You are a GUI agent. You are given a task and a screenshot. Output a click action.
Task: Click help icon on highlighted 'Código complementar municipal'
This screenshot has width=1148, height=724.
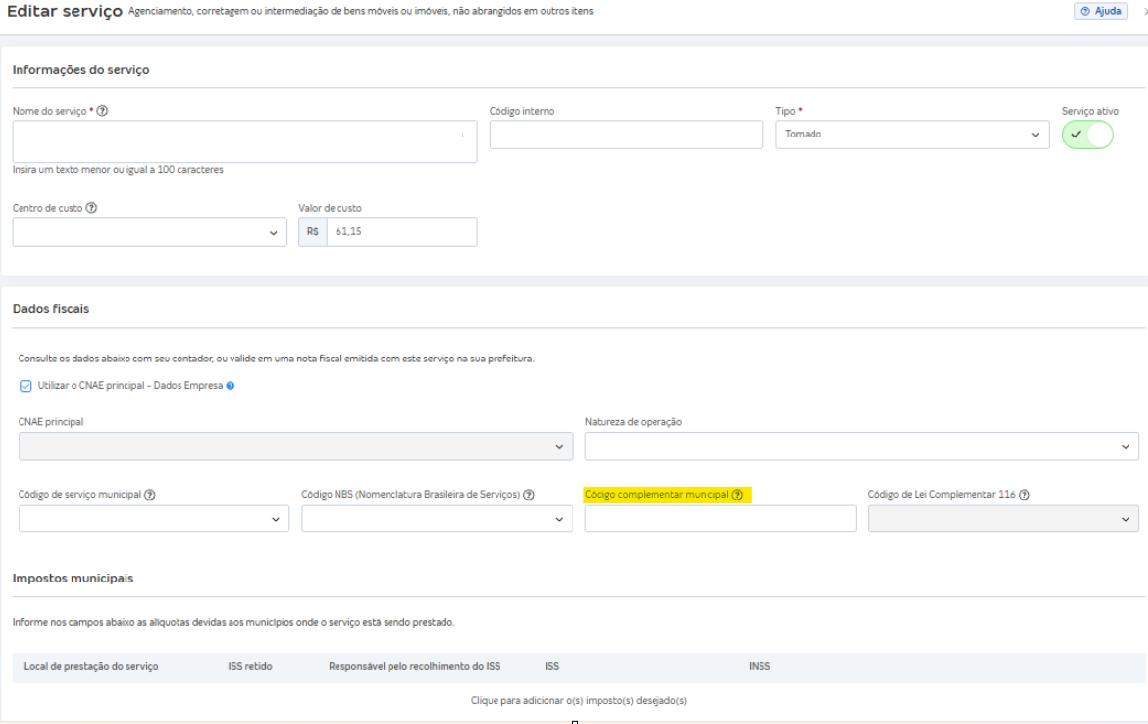(x=738, y=493)
